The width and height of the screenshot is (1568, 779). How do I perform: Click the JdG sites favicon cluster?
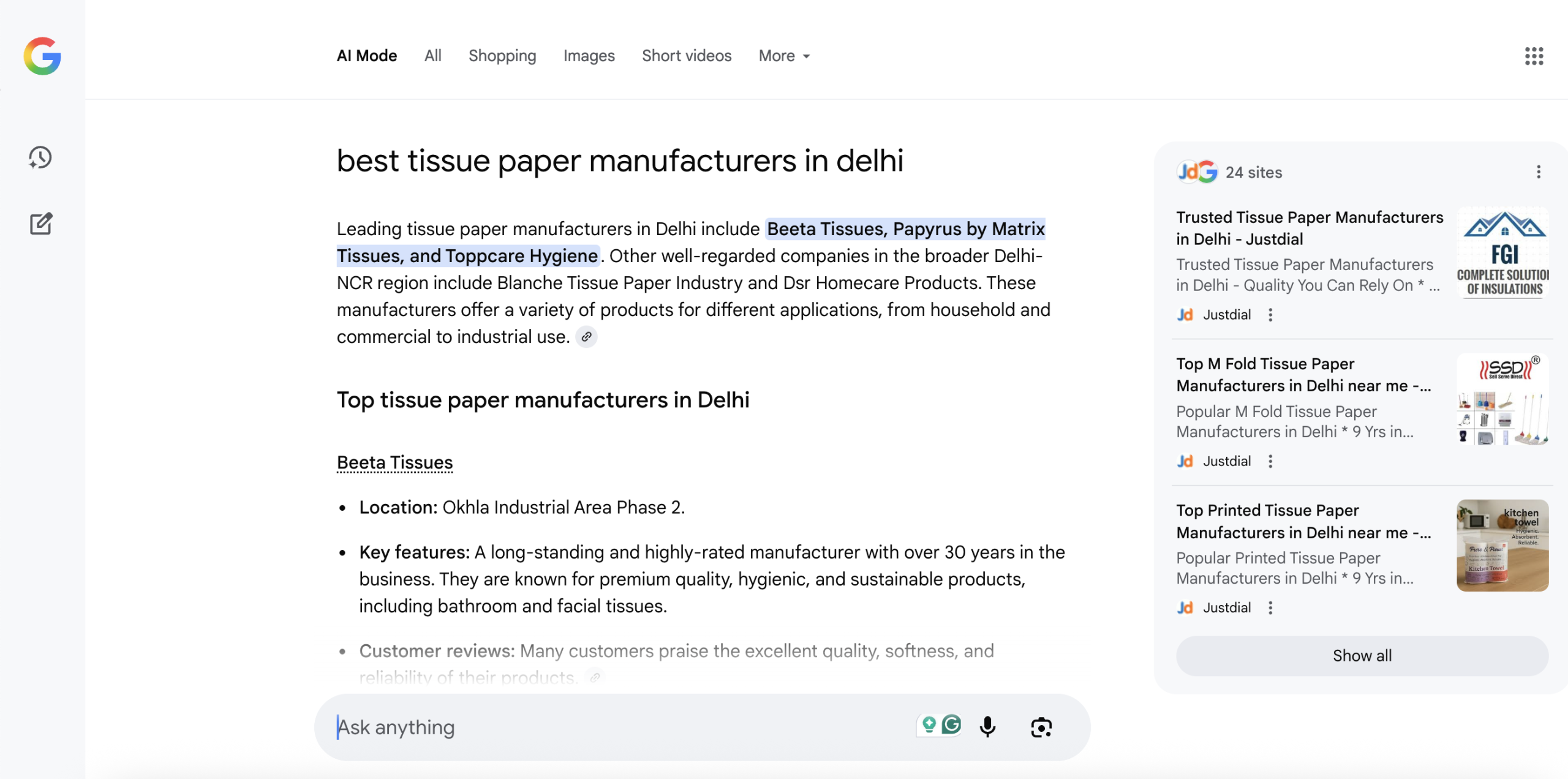click(1198, 172)
